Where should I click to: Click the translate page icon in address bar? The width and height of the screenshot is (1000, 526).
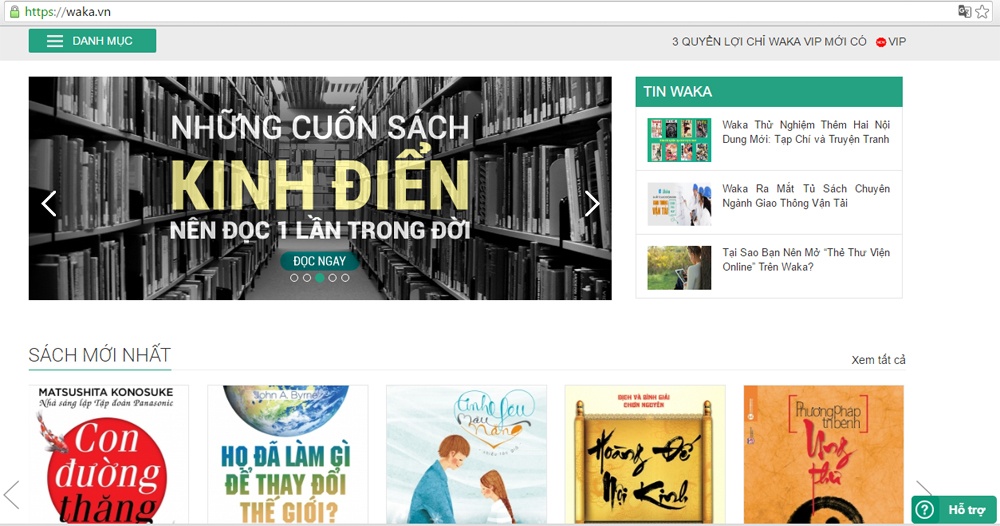point(964,11)
